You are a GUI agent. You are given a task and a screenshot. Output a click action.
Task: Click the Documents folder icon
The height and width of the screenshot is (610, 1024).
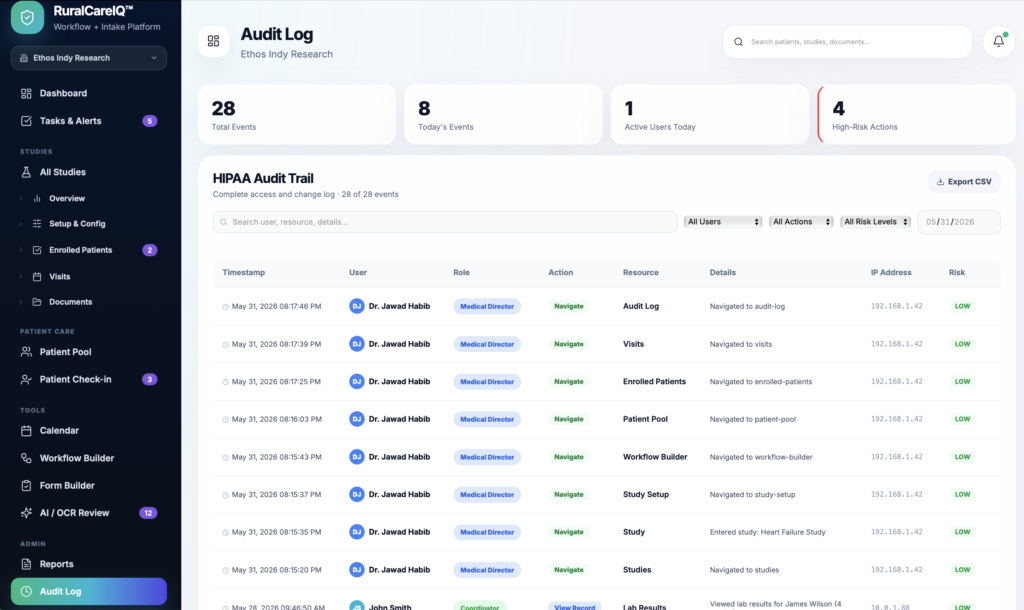point(37,302)
